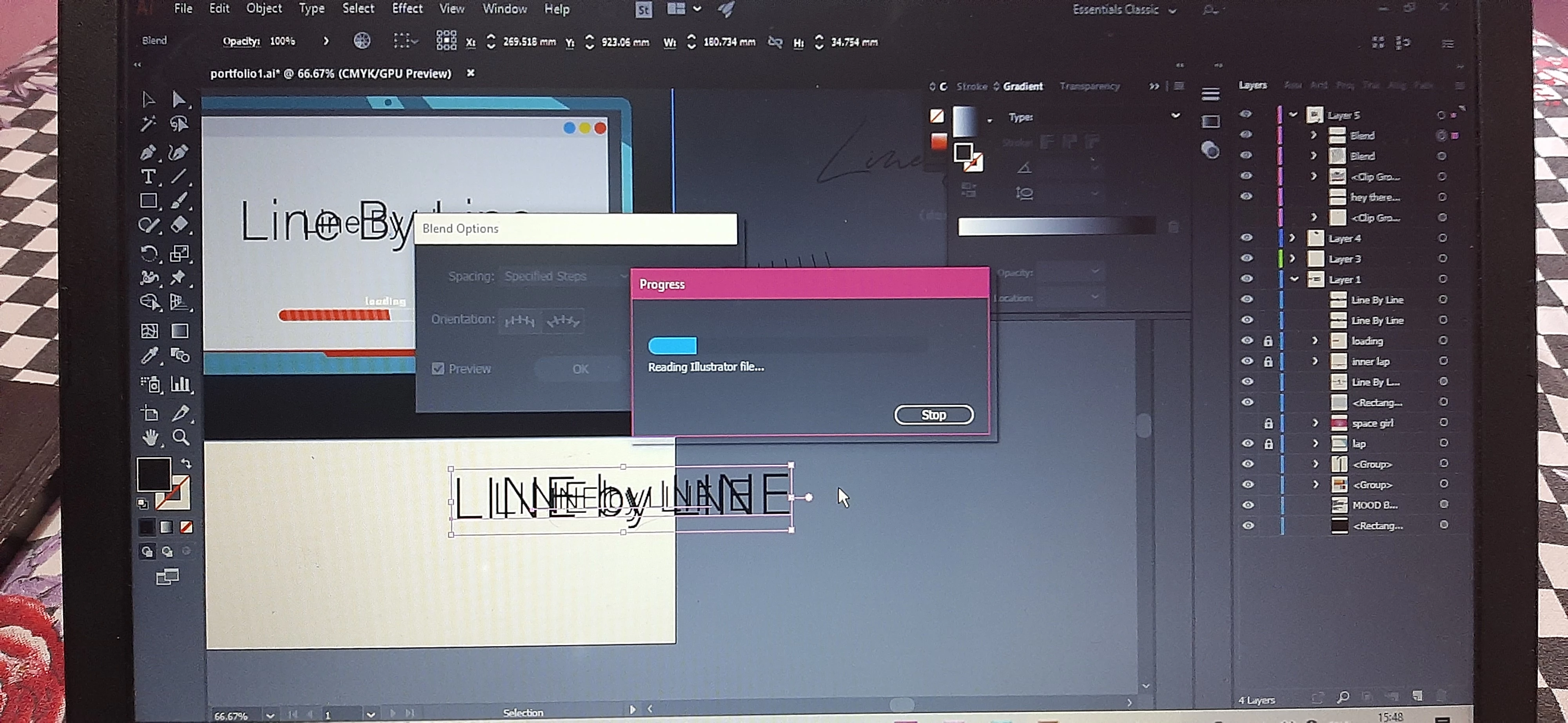Viewport: 1568px width, 723px height.
Task: Hide the Layer 4 visibility eye
Action: 1246,238
